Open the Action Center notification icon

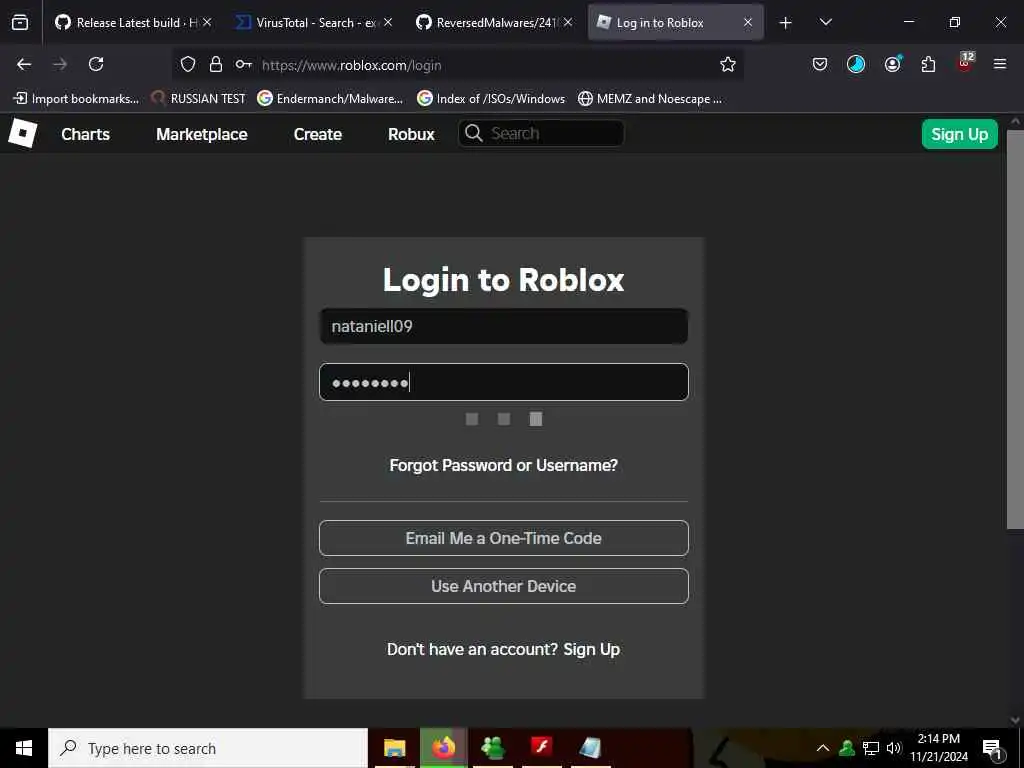[x=992, y=749]
